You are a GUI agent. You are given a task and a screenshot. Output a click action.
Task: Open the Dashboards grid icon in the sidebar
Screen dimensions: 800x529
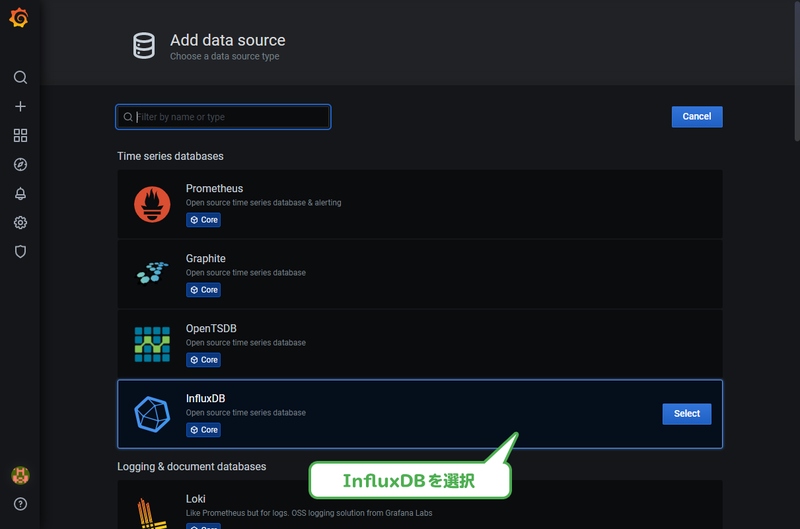[x=20, y=135]
